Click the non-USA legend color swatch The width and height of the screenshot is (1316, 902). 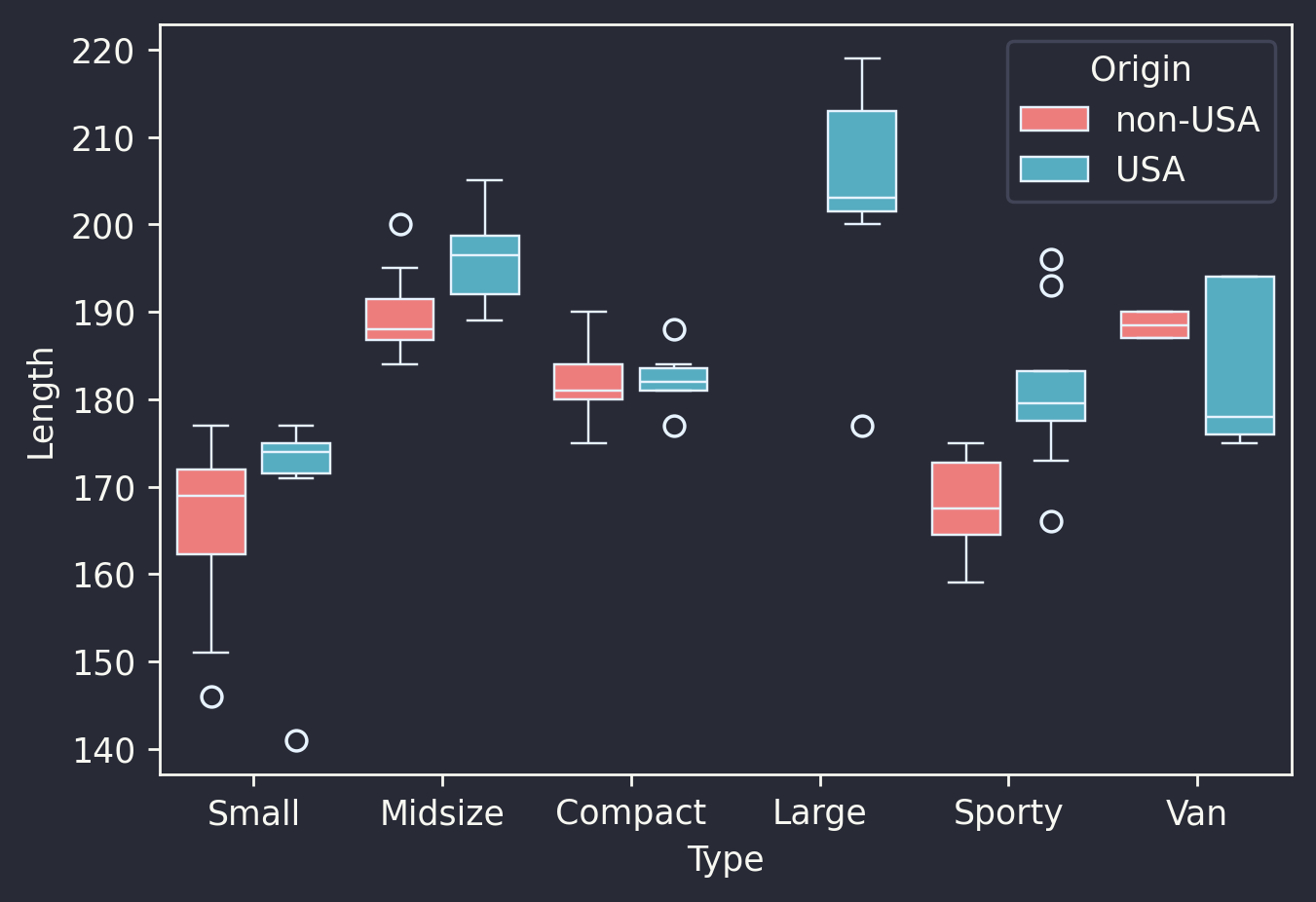pyautogui.click(x=1053, y=119)
